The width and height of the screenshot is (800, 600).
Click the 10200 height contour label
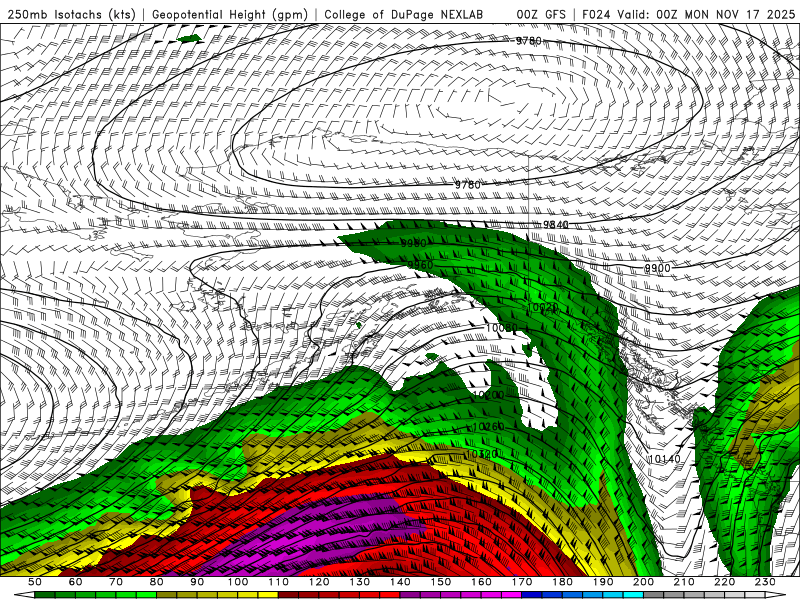click(488, 395)
